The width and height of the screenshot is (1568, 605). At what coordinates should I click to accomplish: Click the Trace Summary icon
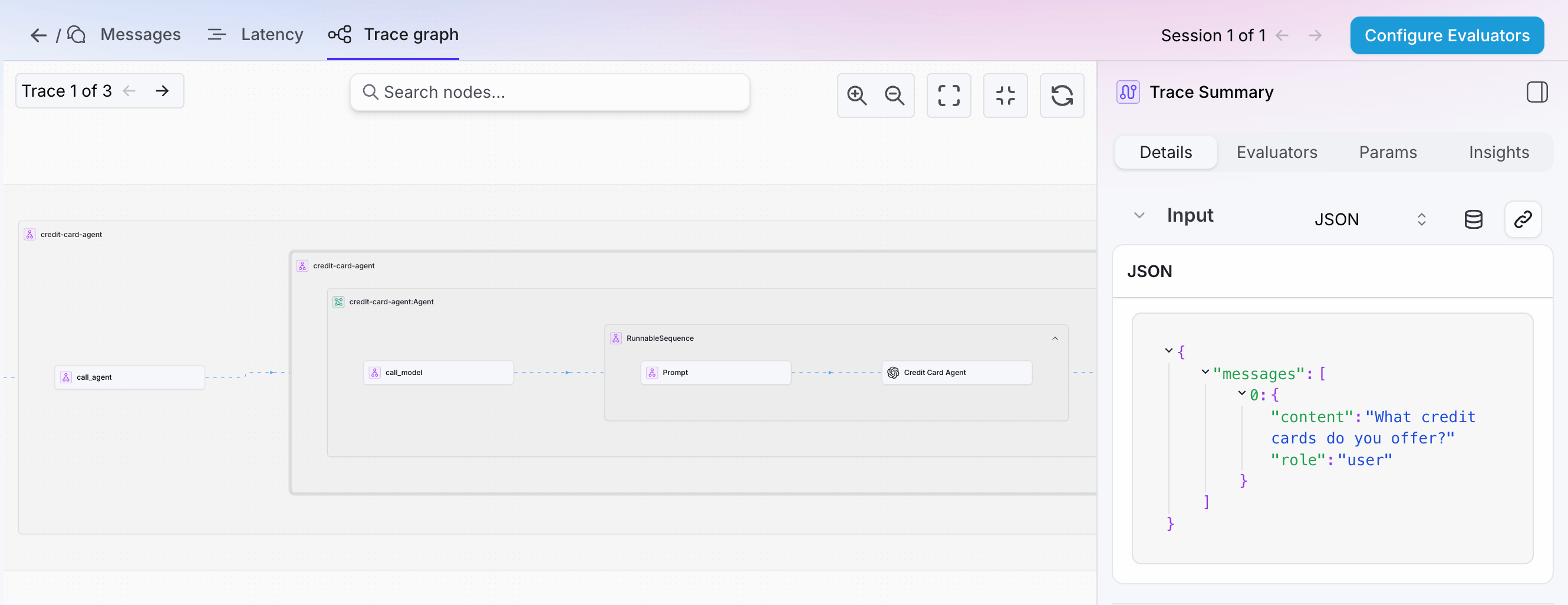(x=1127, y=92)
